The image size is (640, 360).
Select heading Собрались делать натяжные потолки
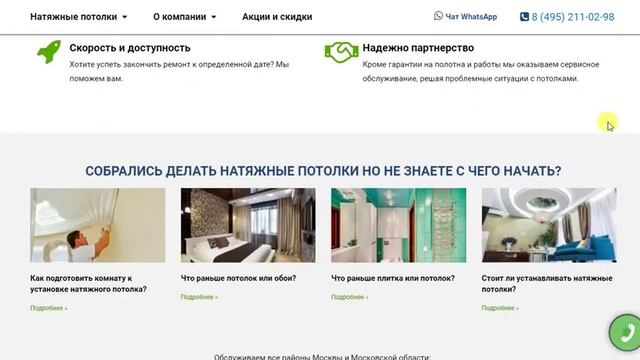coord(323,171)
